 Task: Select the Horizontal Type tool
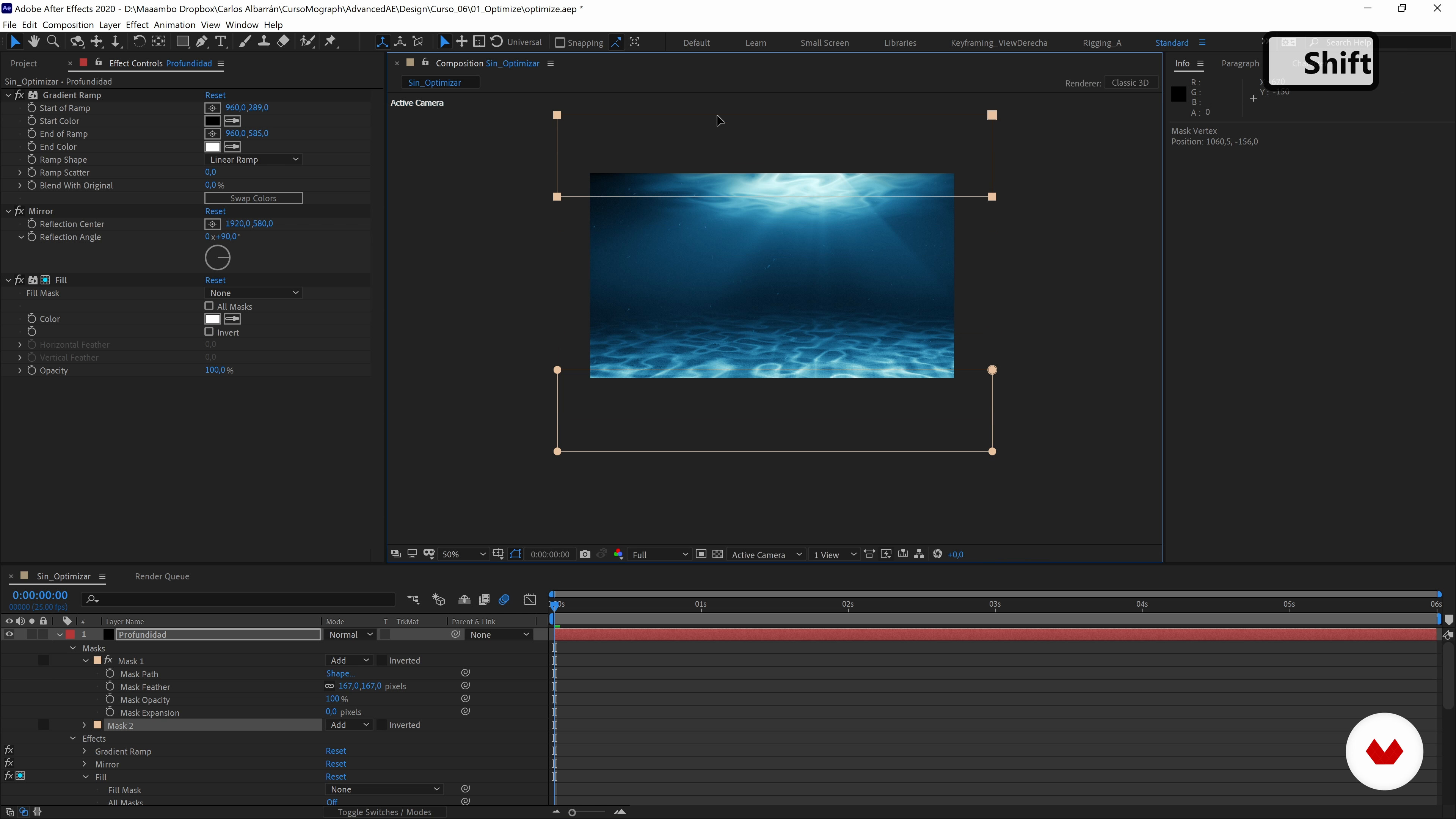click(x=220, y=41)
